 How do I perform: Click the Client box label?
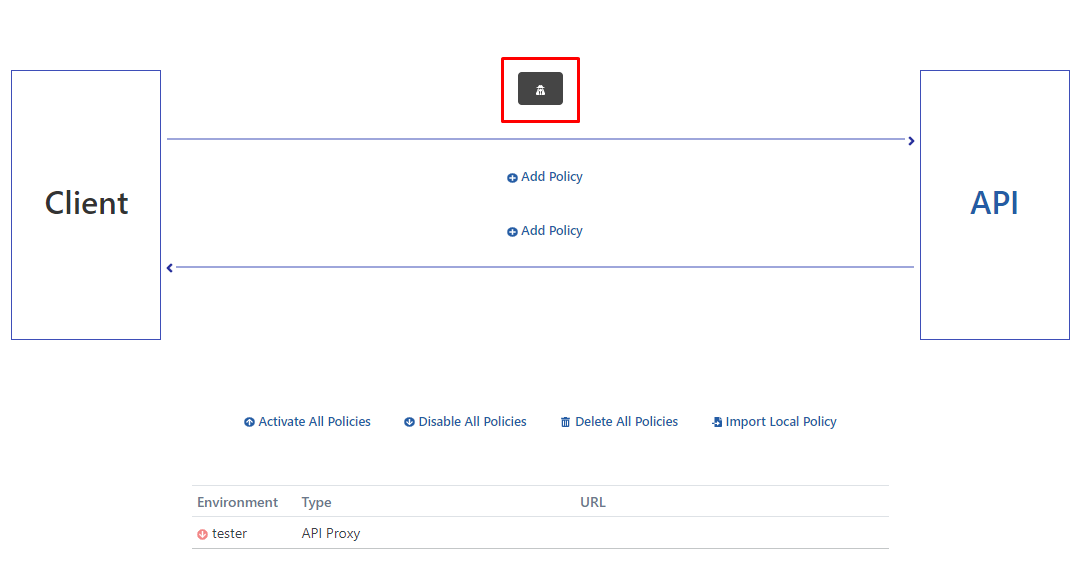point(86,203)
